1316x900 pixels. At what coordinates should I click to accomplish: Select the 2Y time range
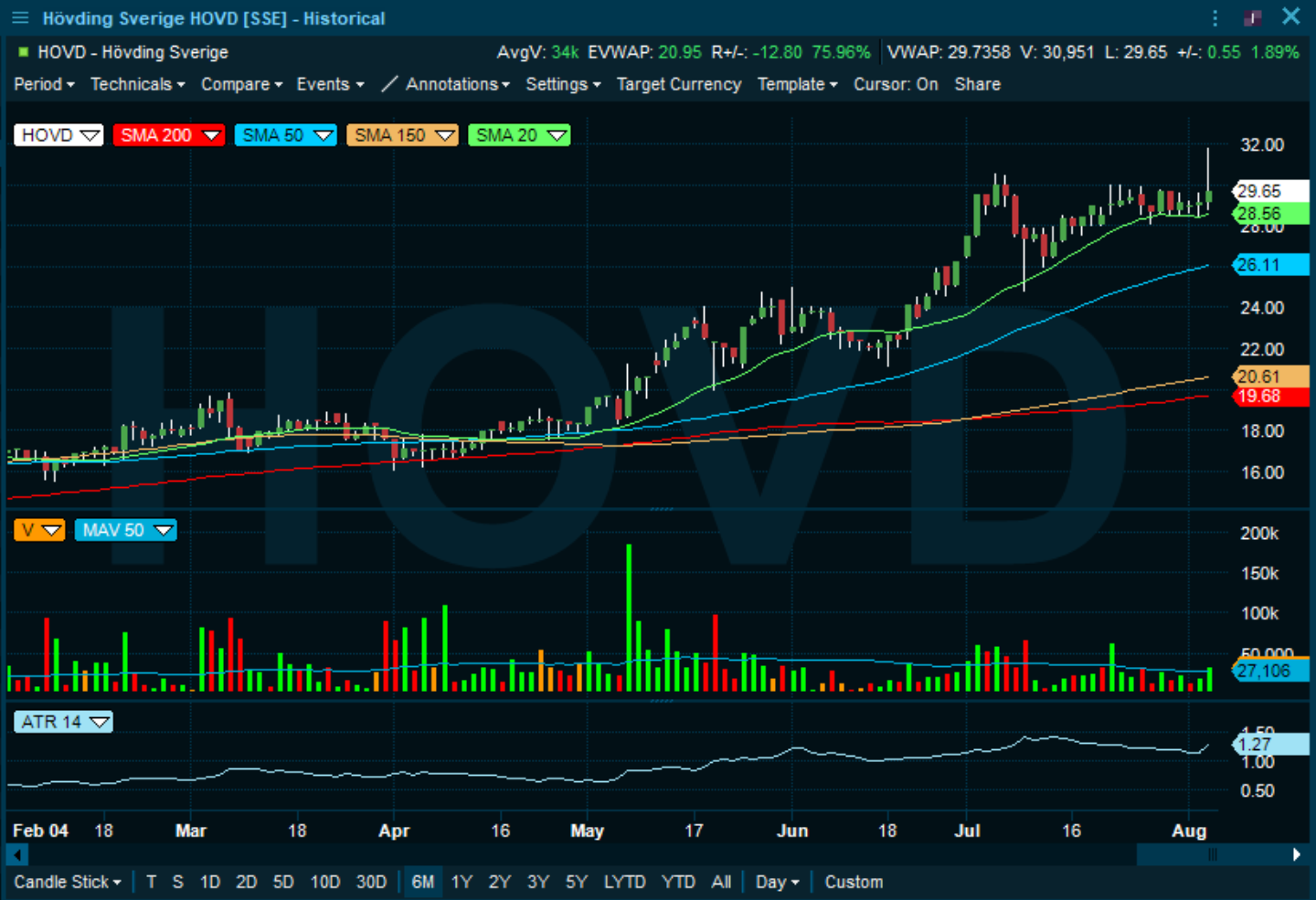pos(499,882)
